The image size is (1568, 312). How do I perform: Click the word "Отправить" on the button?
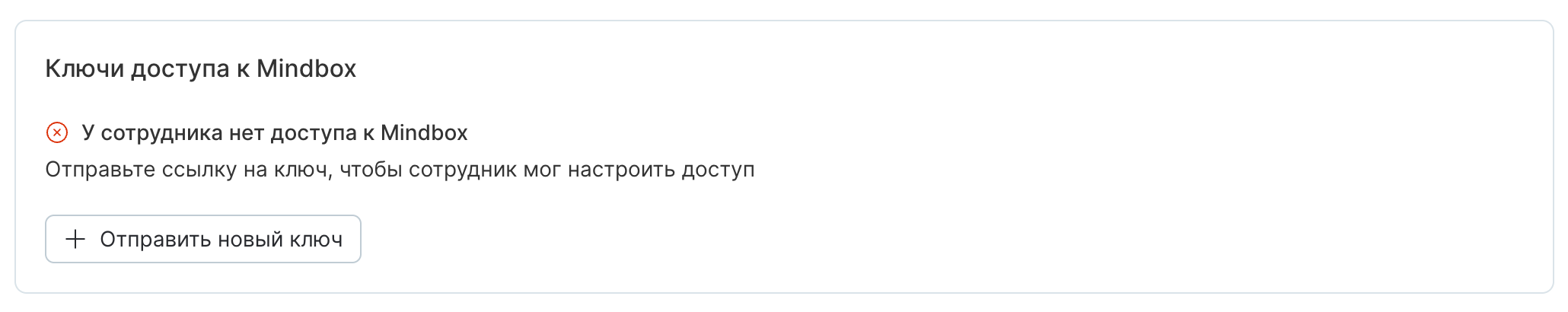point(155,239)
